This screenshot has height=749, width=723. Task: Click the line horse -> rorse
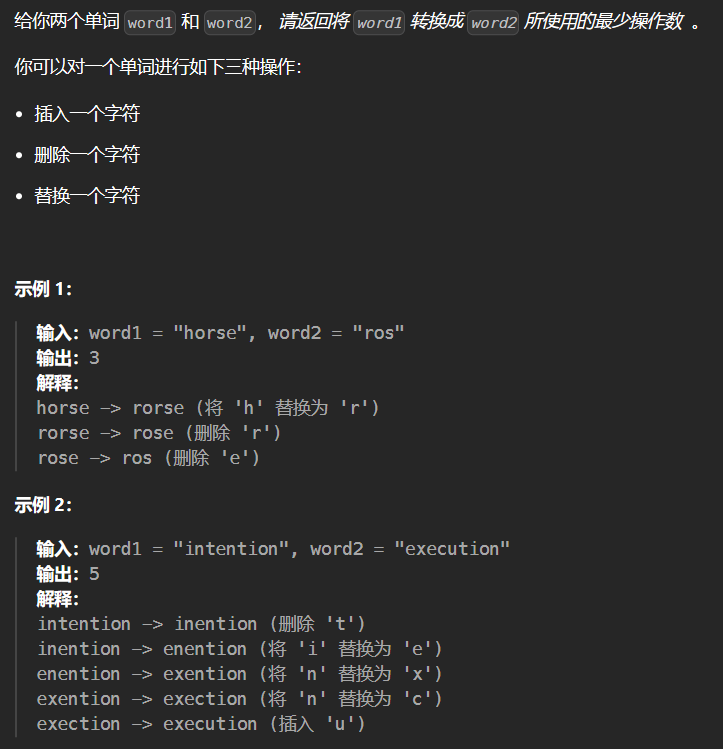[x=208, y=408]
